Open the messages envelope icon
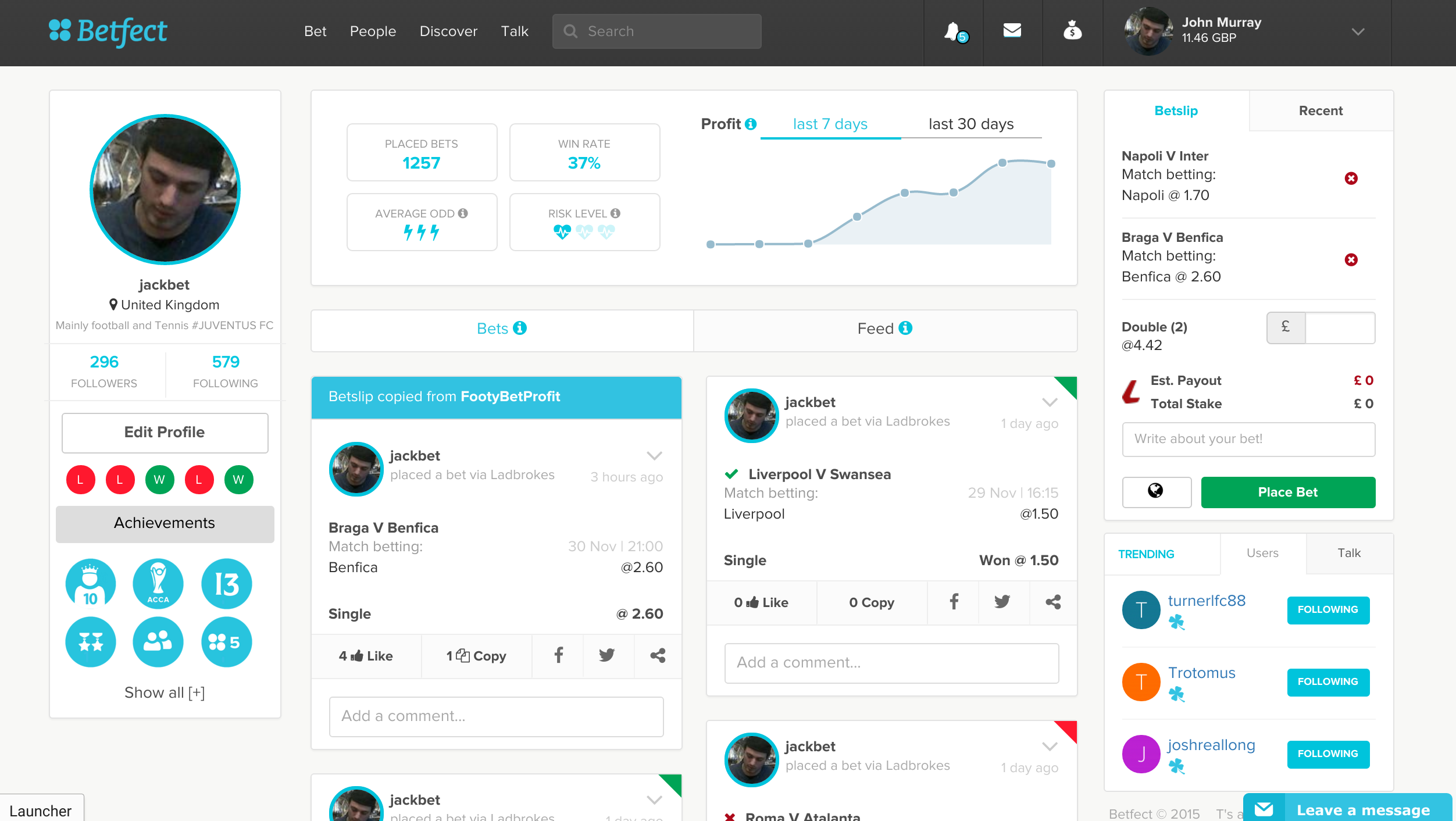The image size is (1456, 821). pos(1012,30)
